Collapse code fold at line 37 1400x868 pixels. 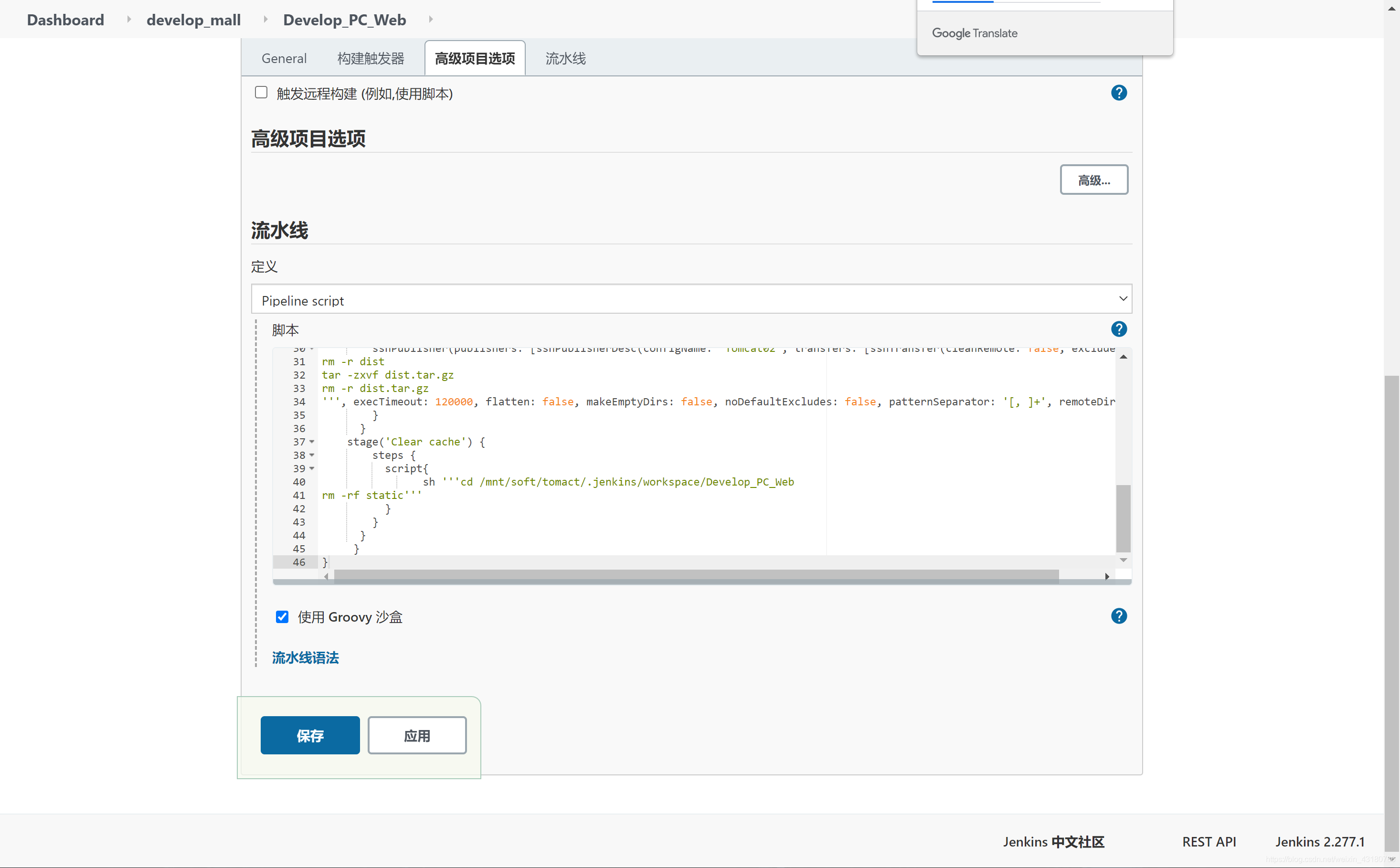pos(312,442)
